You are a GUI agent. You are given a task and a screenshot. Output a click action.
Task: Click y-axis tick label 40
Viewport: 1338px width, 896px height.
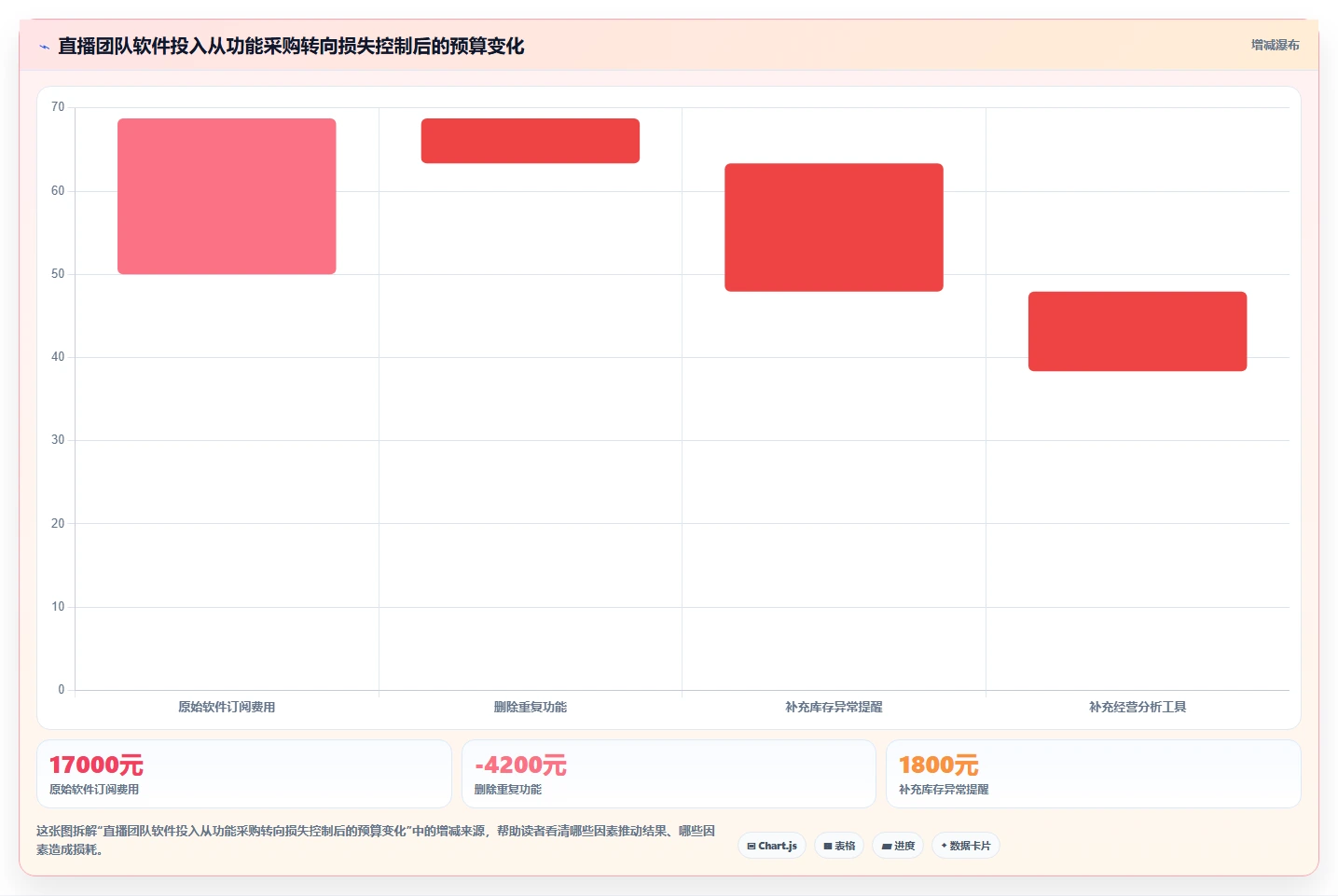(x=58, y=357)
